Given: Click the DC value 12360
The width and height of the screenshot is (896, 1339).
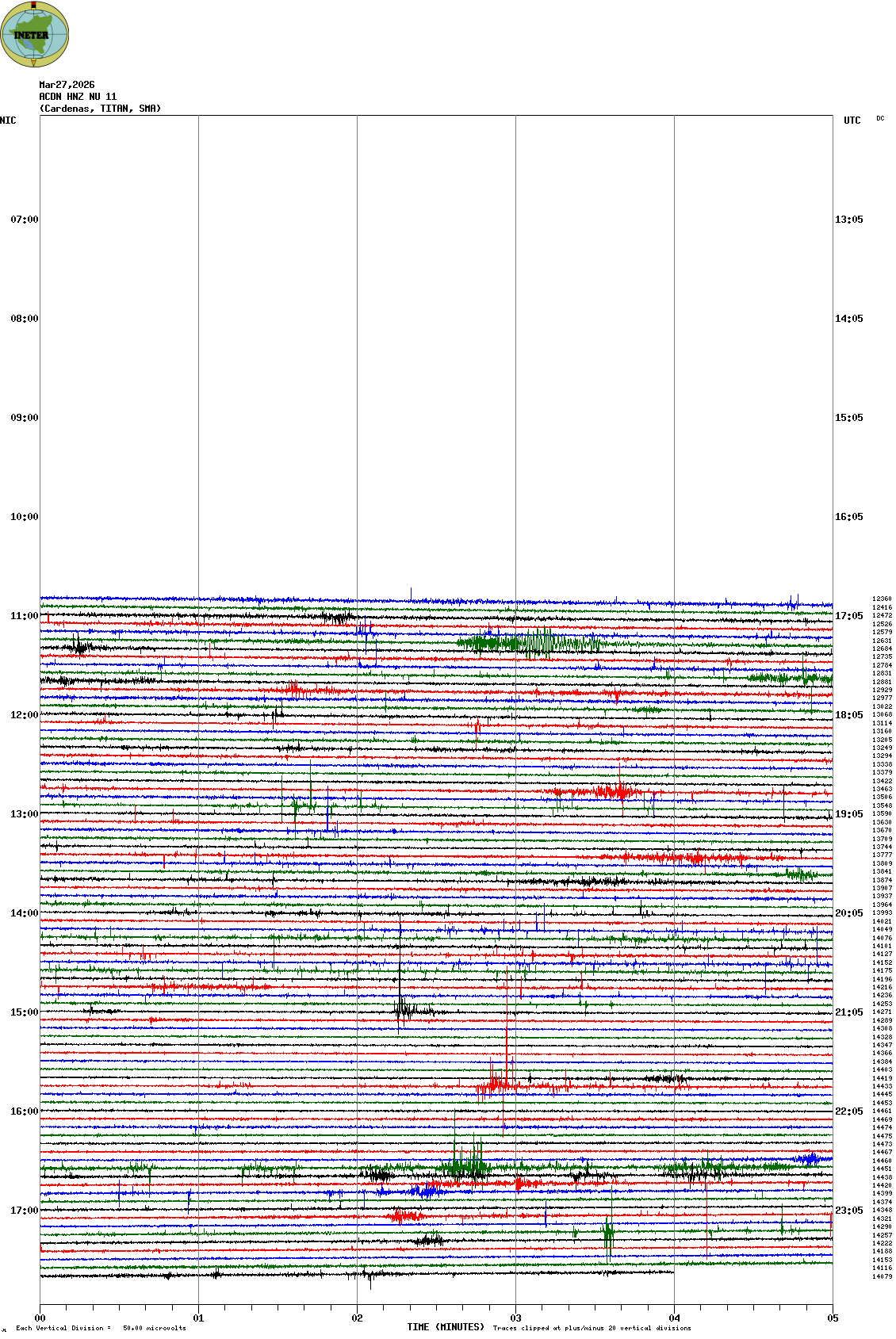Looking at the screenshot, I should tap(882, 599).
